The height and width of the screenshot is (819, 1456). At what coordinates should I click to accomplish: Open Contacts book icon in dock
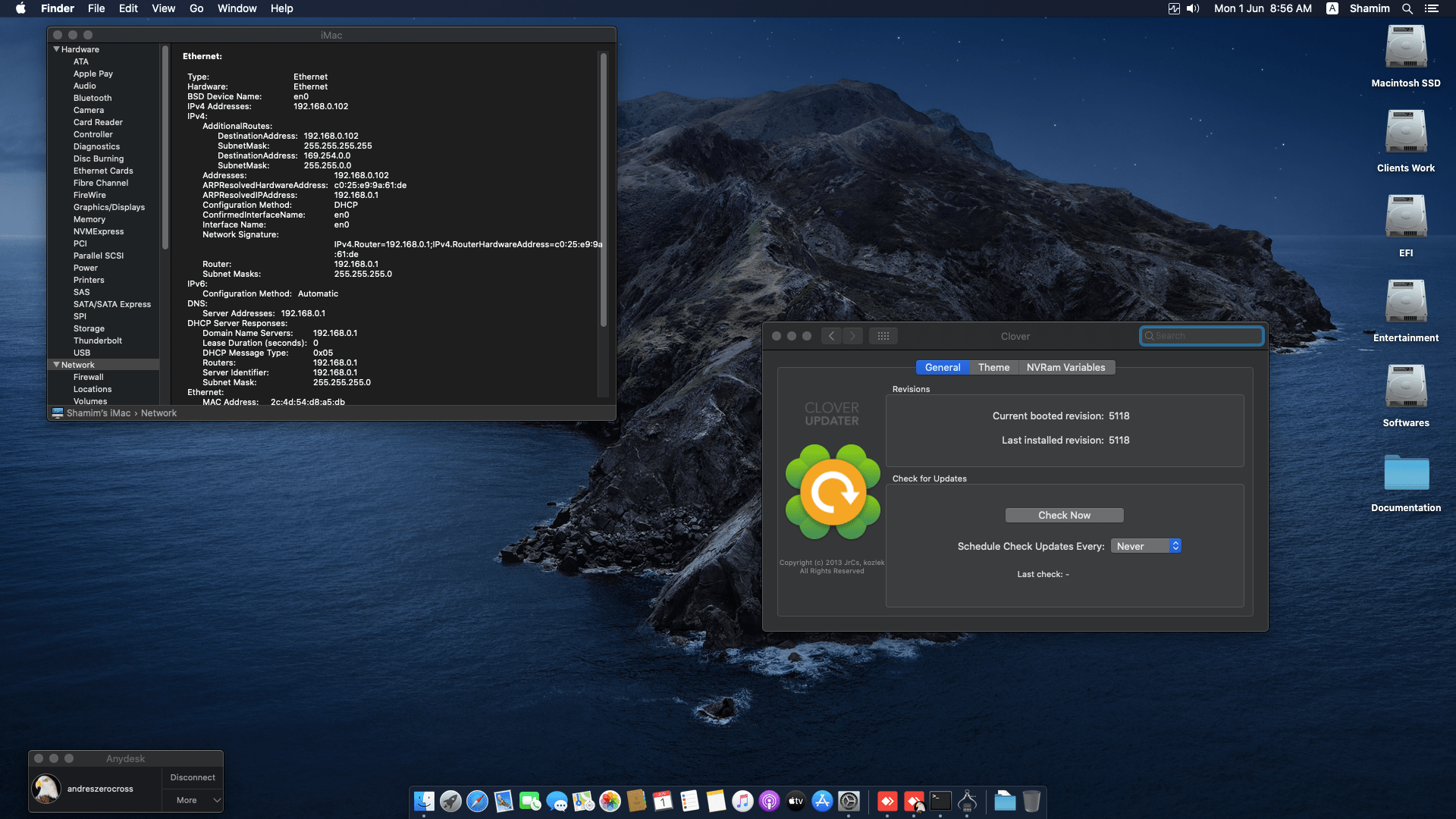point(636,801)
